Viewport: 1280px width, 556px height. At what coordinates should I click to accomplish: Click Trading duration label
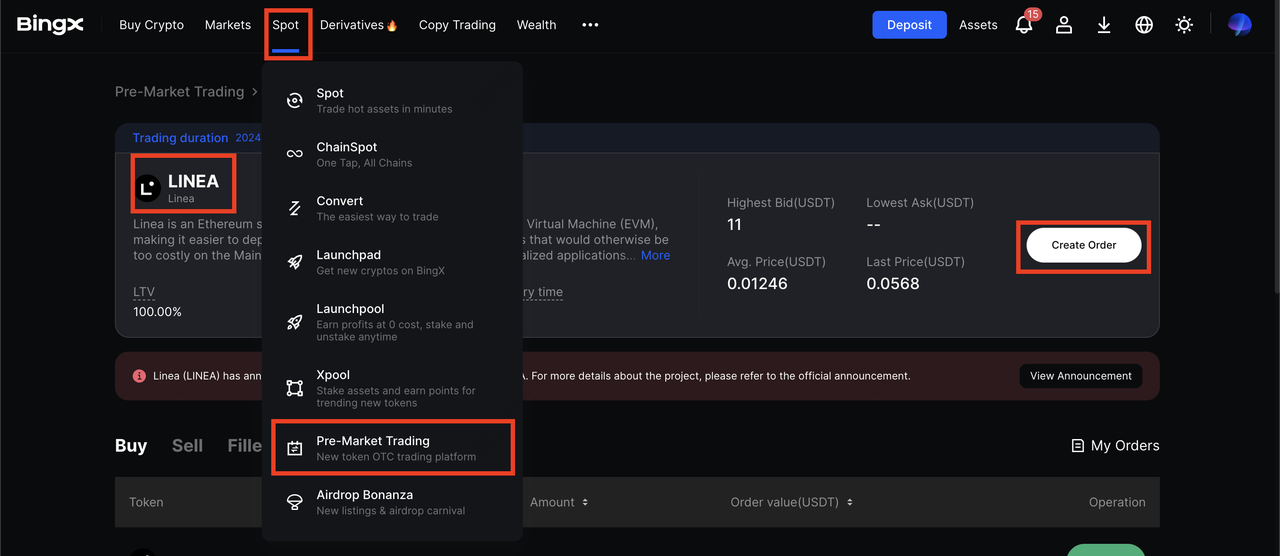[181, 138]
